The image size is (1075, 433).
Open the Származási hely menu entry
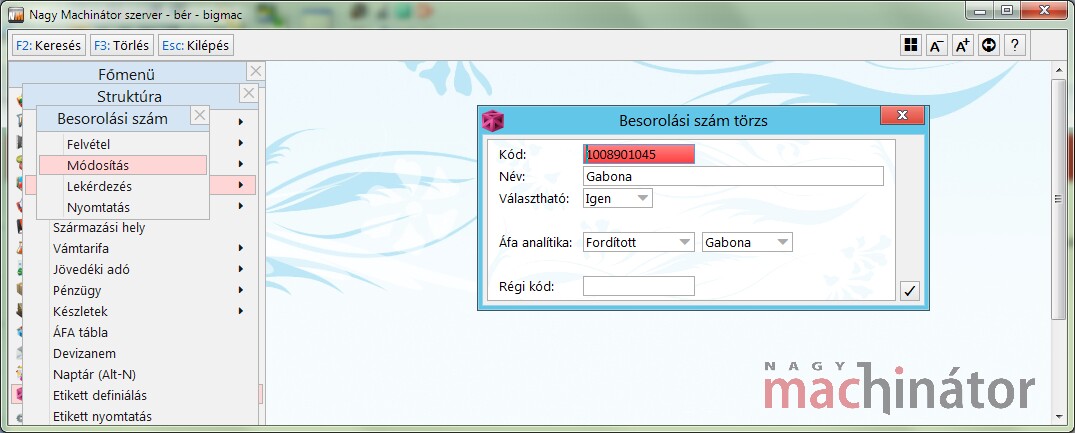[99, 227]
